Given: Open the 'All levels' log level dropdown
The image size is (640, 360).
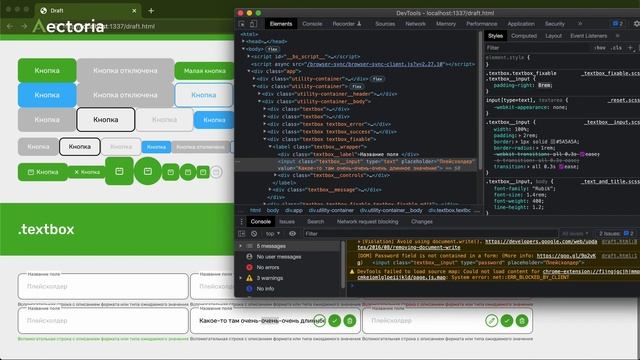Looking at the screenshot, I should point(575,234).
